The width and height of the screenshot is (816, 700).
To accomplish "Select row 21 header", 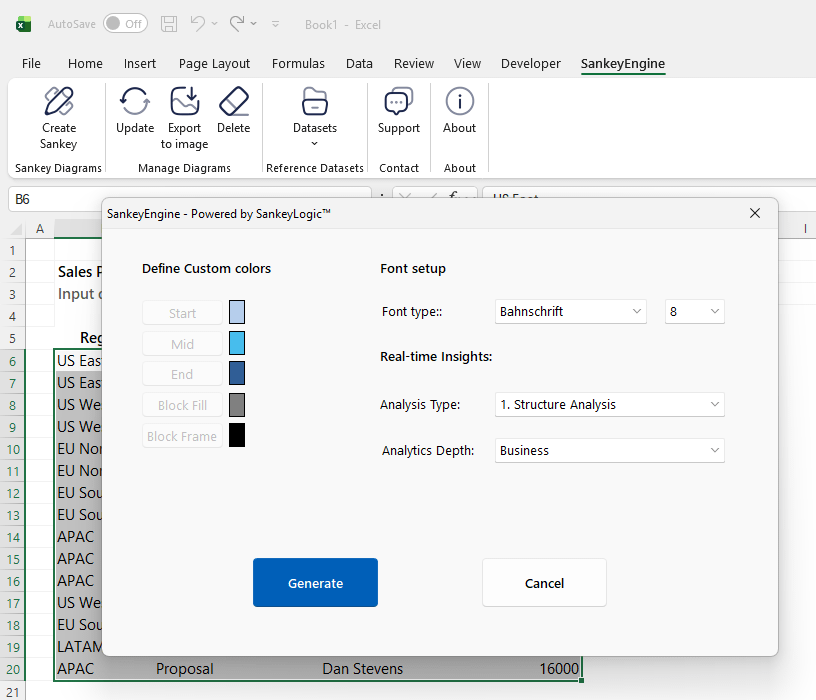I will point(13,692).
